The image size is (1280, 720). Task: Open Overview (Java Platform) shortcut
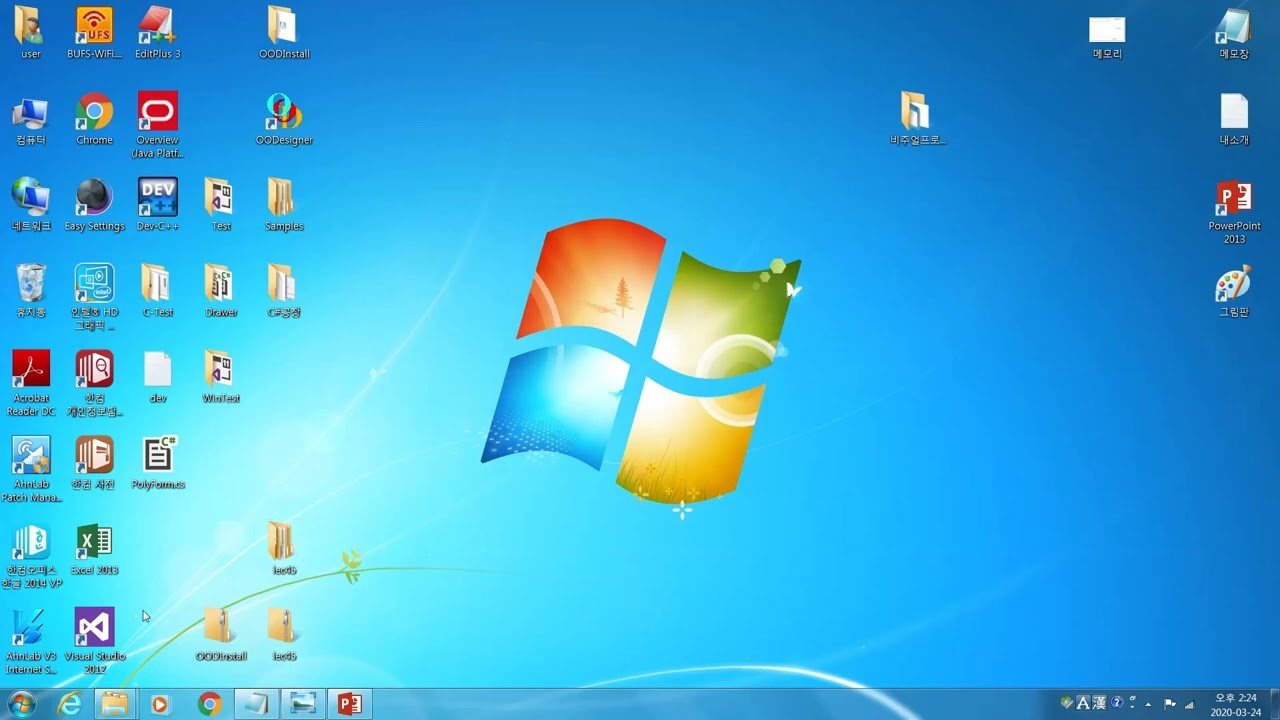click(157, 125)
